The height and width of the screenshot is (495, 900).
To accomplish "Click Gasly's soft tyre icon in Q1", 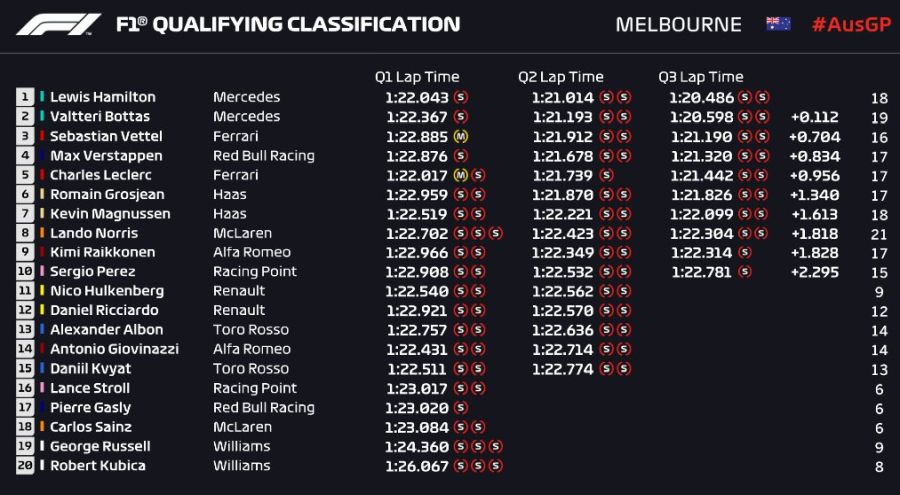I will pyautogui.click(x=460, y=408).
